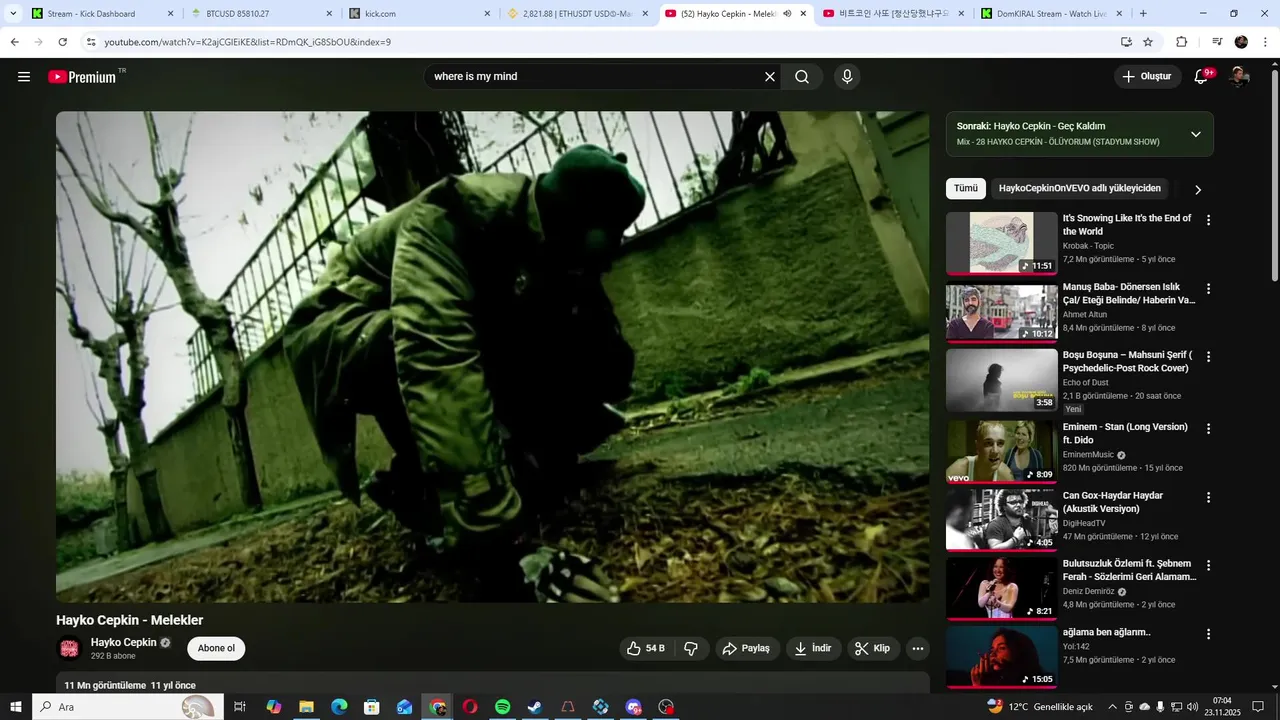
Task: Open "Boşu Boşuna – Mahsuni Şerif" thumbnail
Action: pyautogui.click(x=1001, y=380)
